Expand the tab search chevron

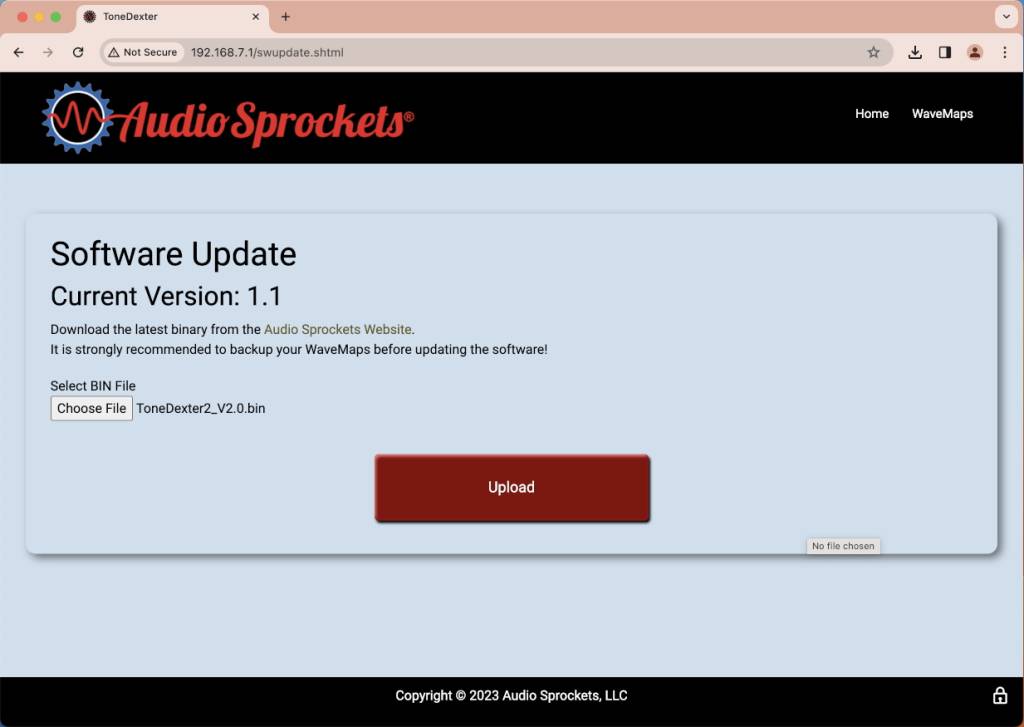point(1006,16)
